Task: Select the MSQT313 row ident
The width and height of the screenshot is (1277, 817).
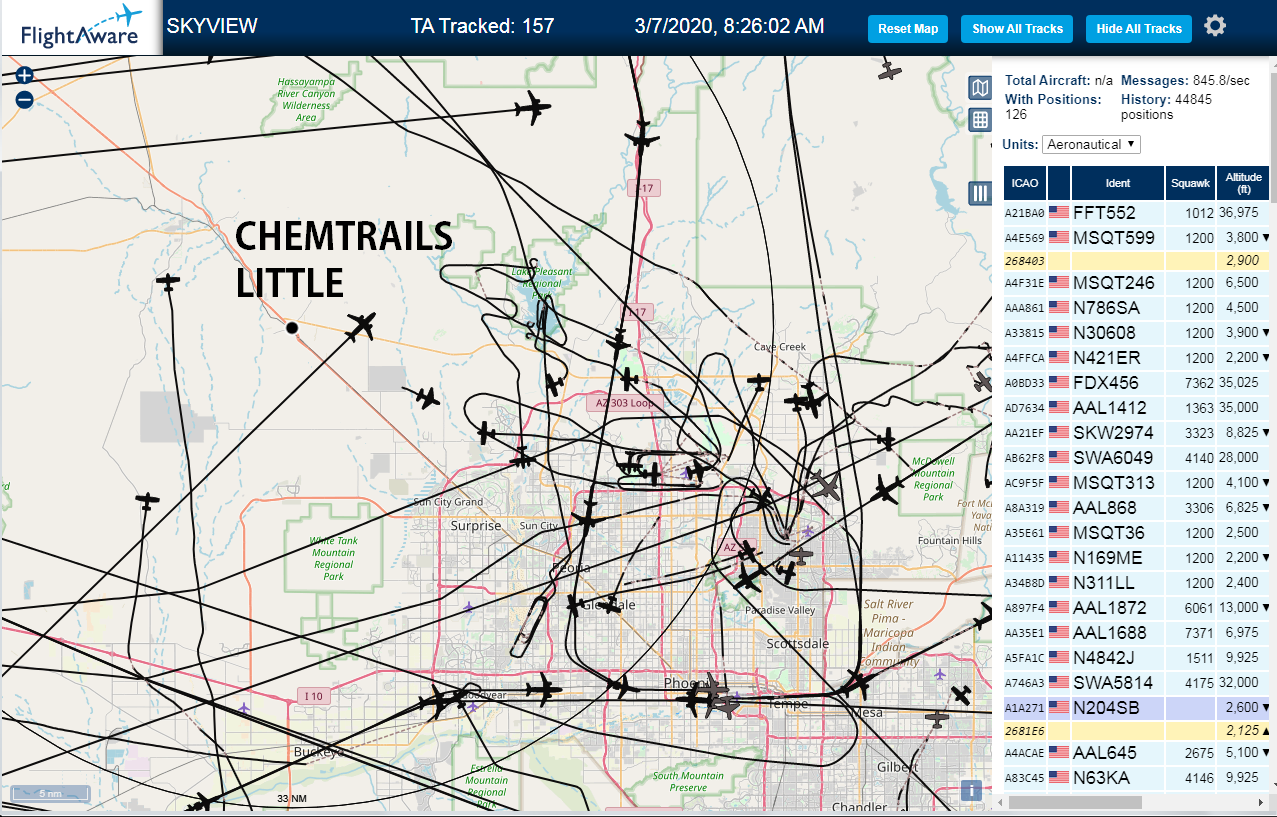Action: pyautogui.click(x=1114, y=482)
